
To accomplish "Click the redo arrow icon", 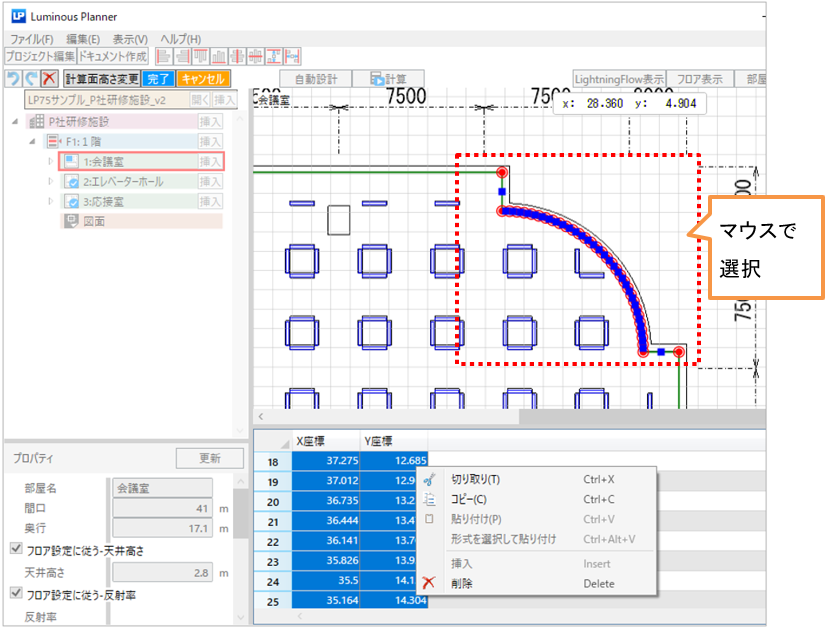I will click(30, 78).
